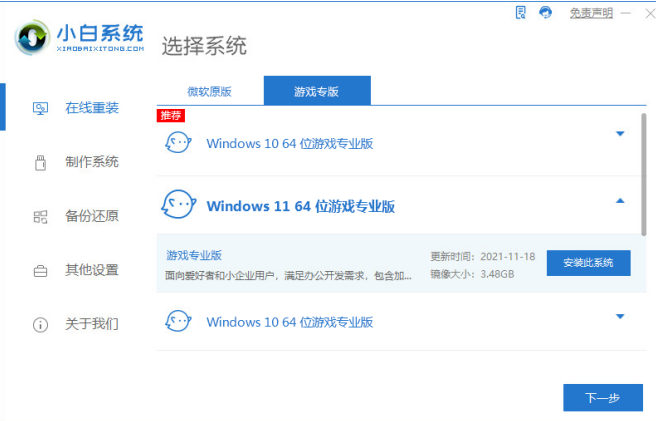Click the 游戏专业版 edition label

click(x=194, y=255)
